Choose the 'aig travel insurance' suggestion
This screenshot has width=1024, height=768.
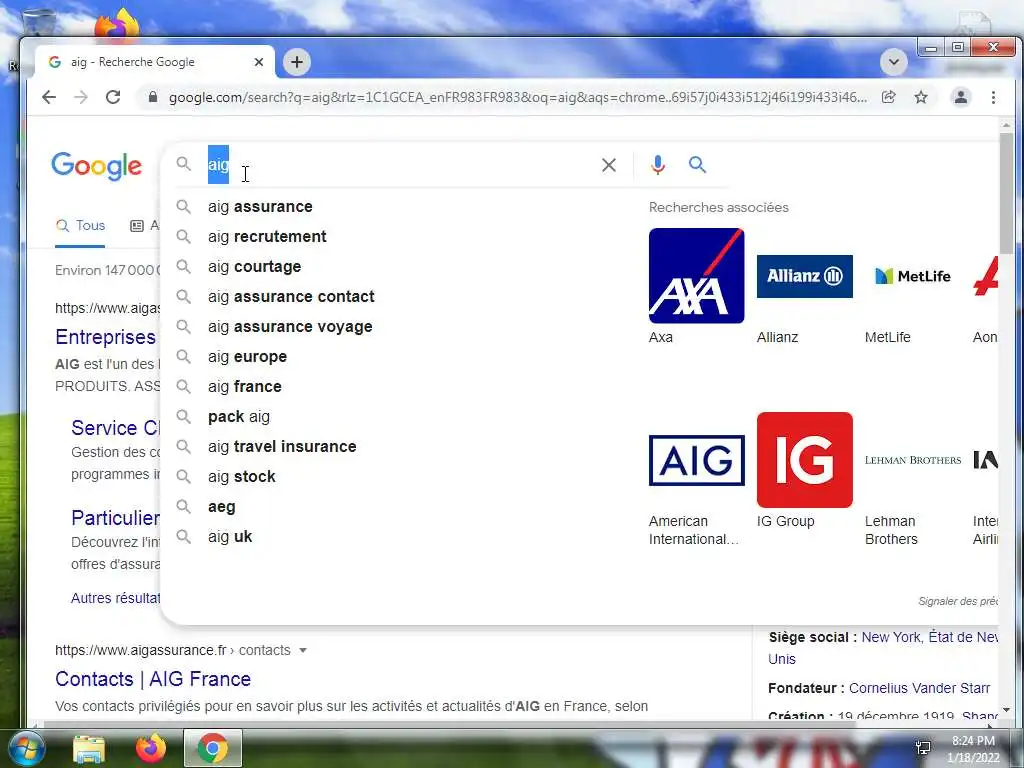click(398, 447)
